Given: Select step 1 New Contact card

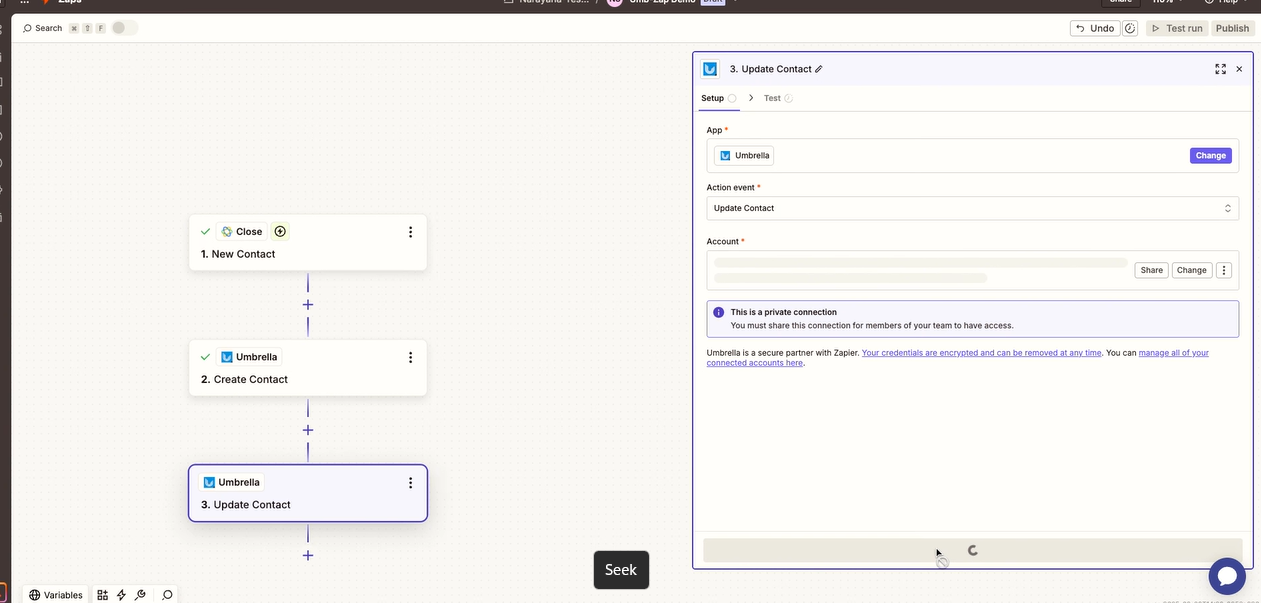Looking at the screenshot, I should [308, 242].
